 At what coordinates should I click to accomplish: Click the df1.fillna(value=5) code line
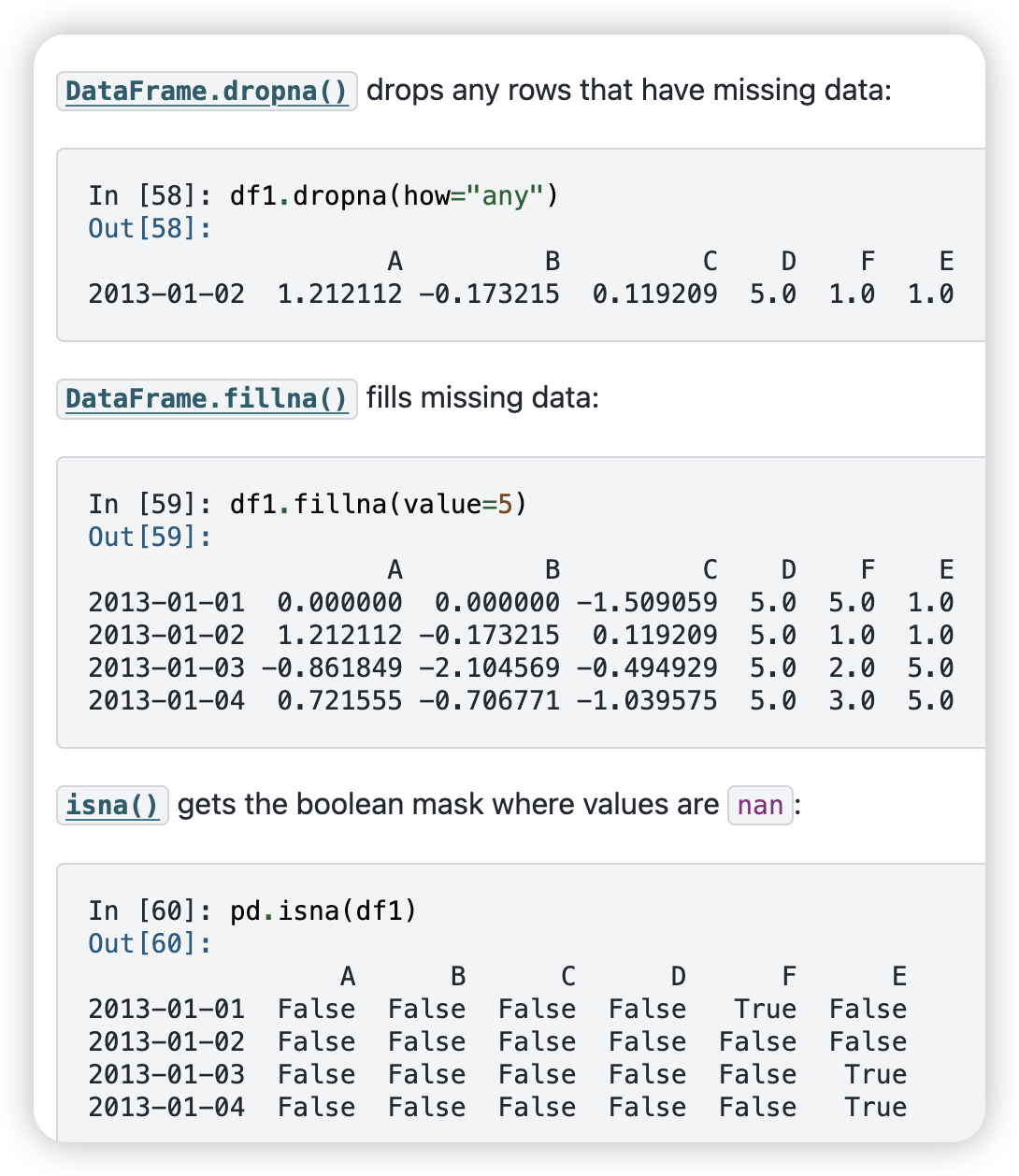[x=379, y=504]
